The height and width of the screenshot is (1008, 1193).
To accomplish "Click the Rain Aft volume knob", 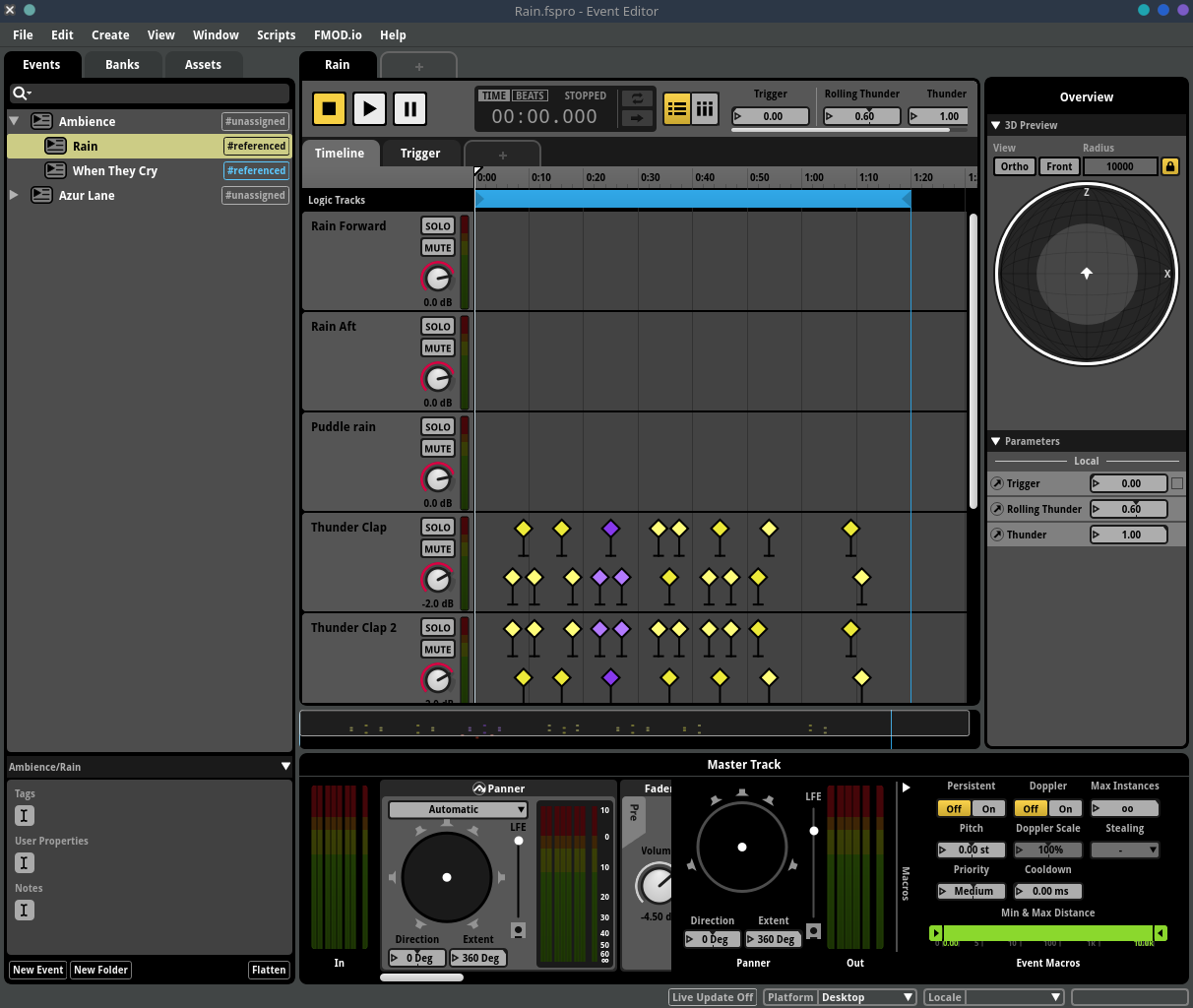I will click(437, 379).
